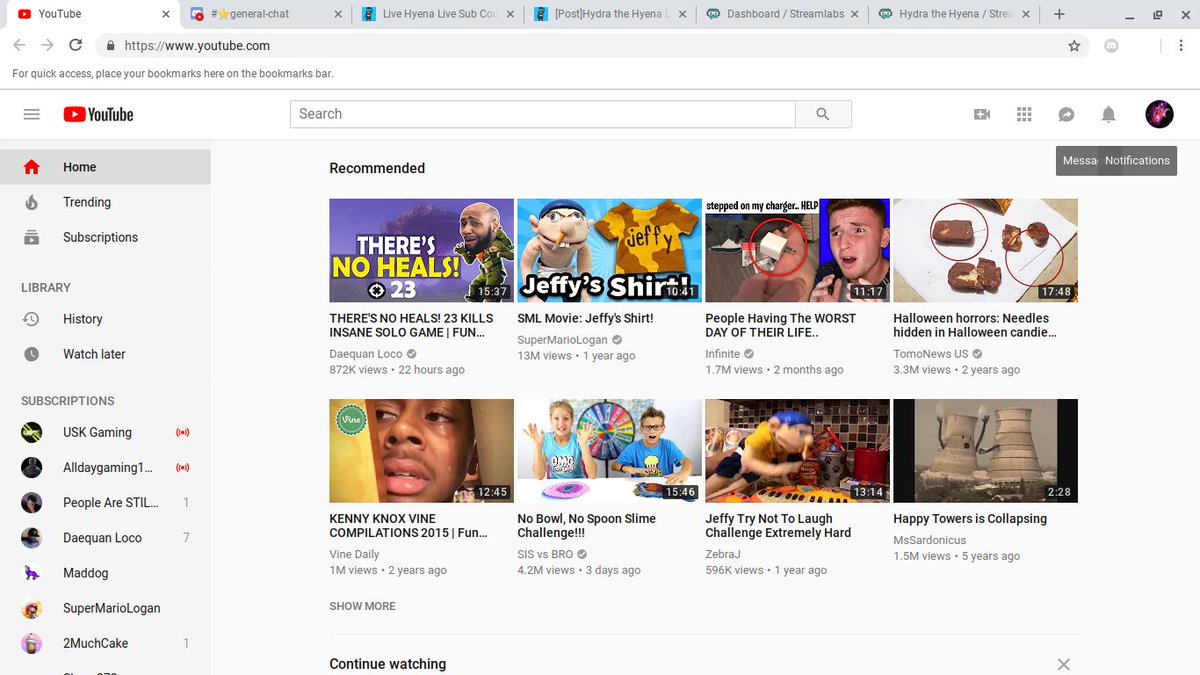Open the hamburger guide menu
This screenshot has width=1200, height=675.
(31, 114)
